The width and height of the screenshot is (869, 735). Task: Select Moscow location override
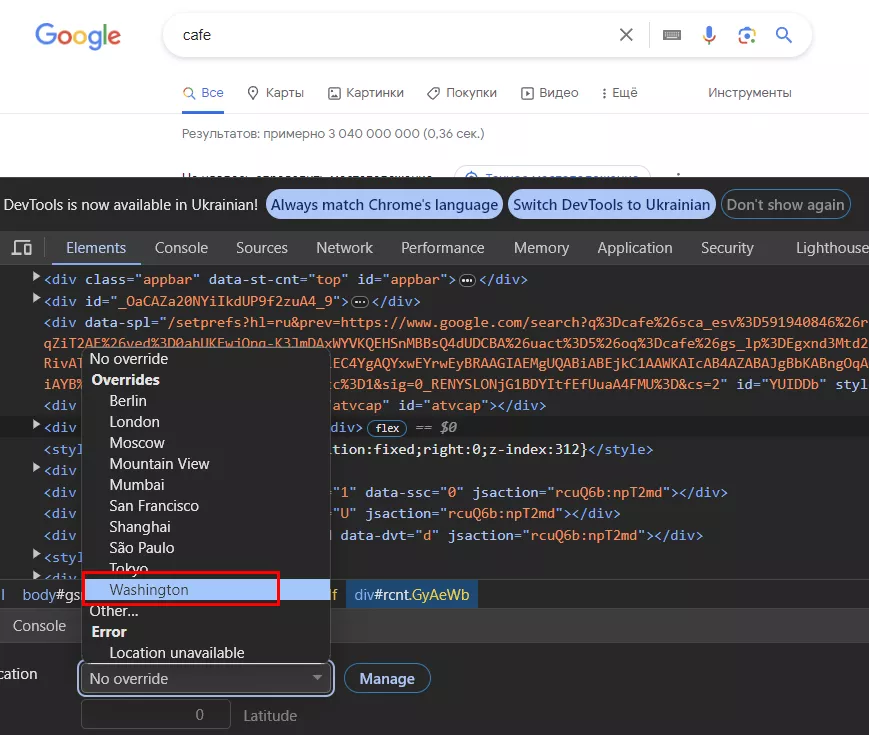click(206, 443)
